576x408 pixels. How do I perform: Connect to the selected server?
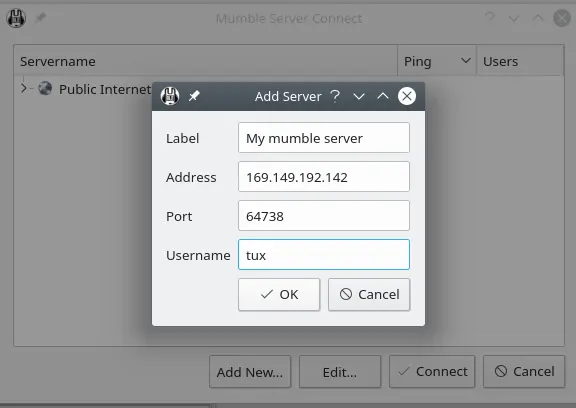click(432, 371)
